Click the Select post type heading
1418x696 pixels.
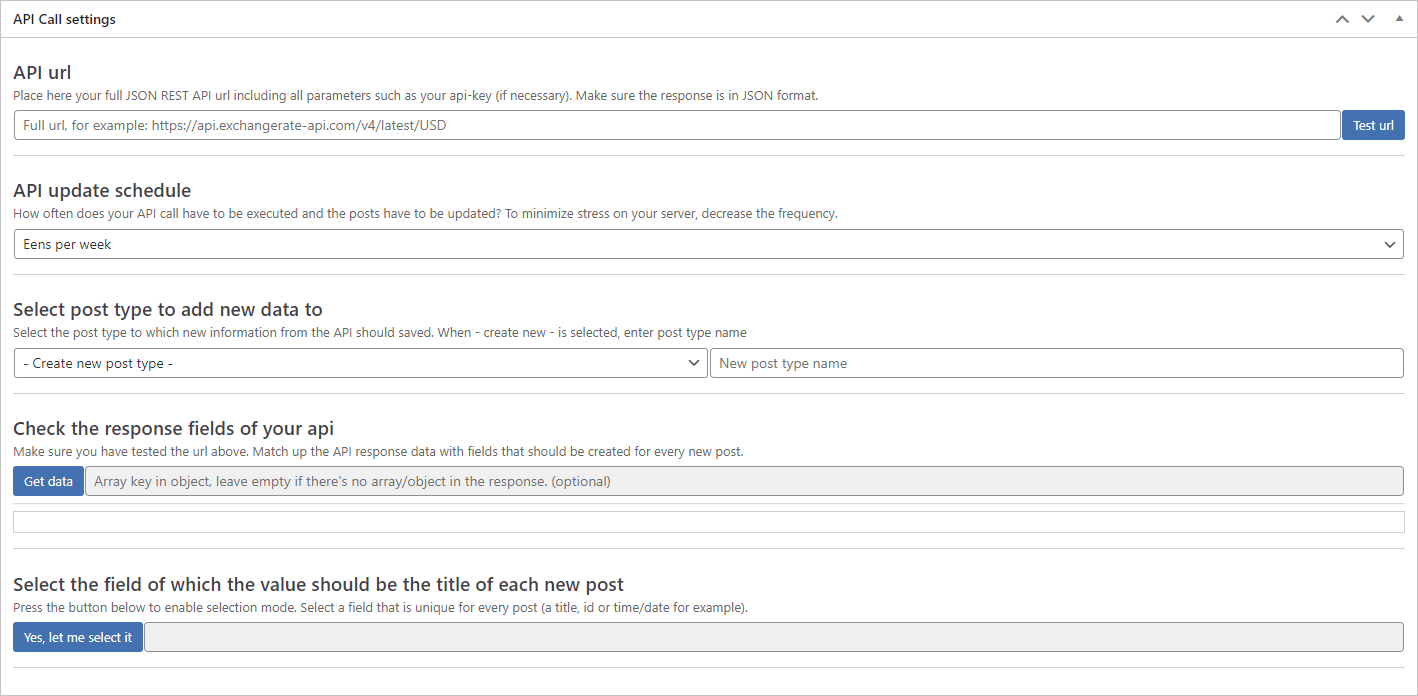[x=168, y=309]
